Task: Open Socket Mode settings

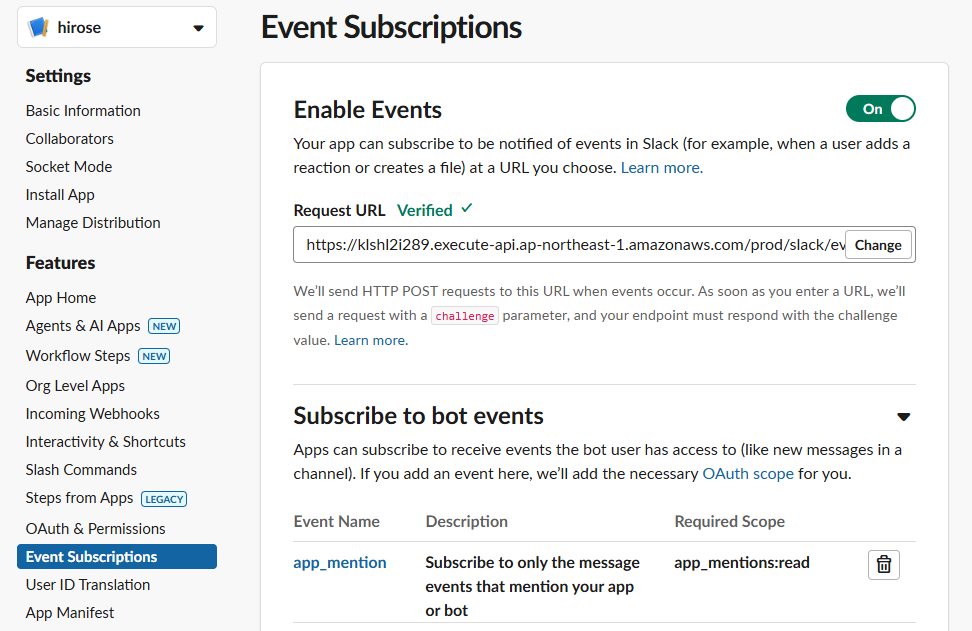Action: point(69,167)
